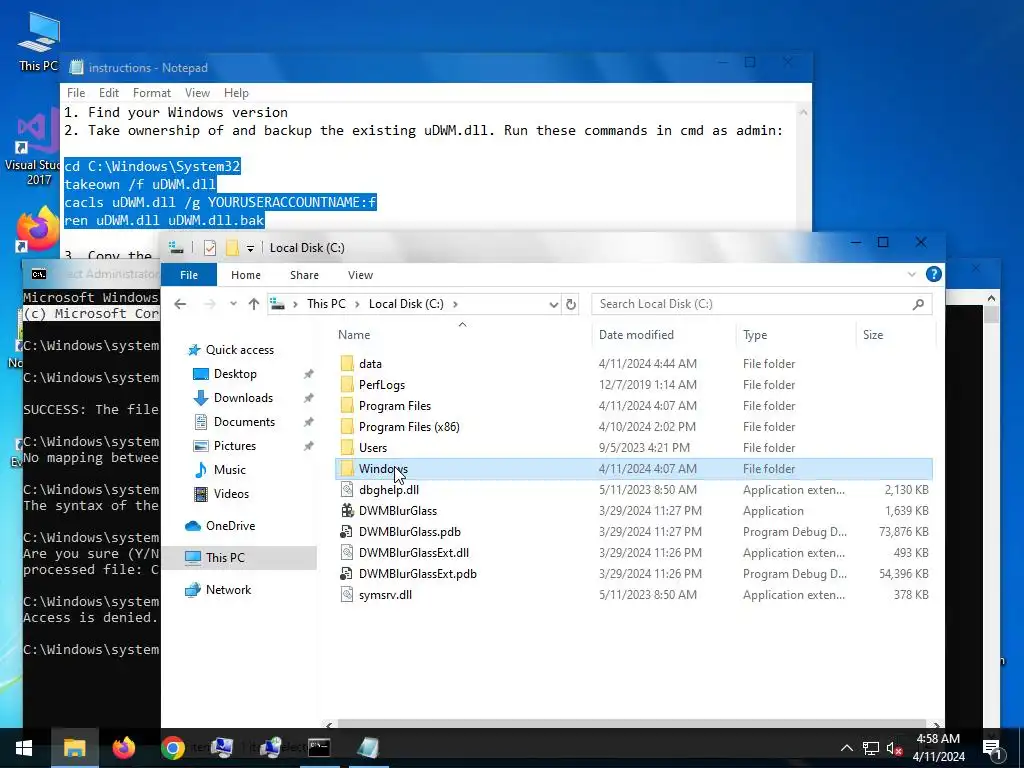Select the DWMBlurGlassExt.pdb file icon
Viewport: 1024px width, 768px height.
click(x=347, y=573)
